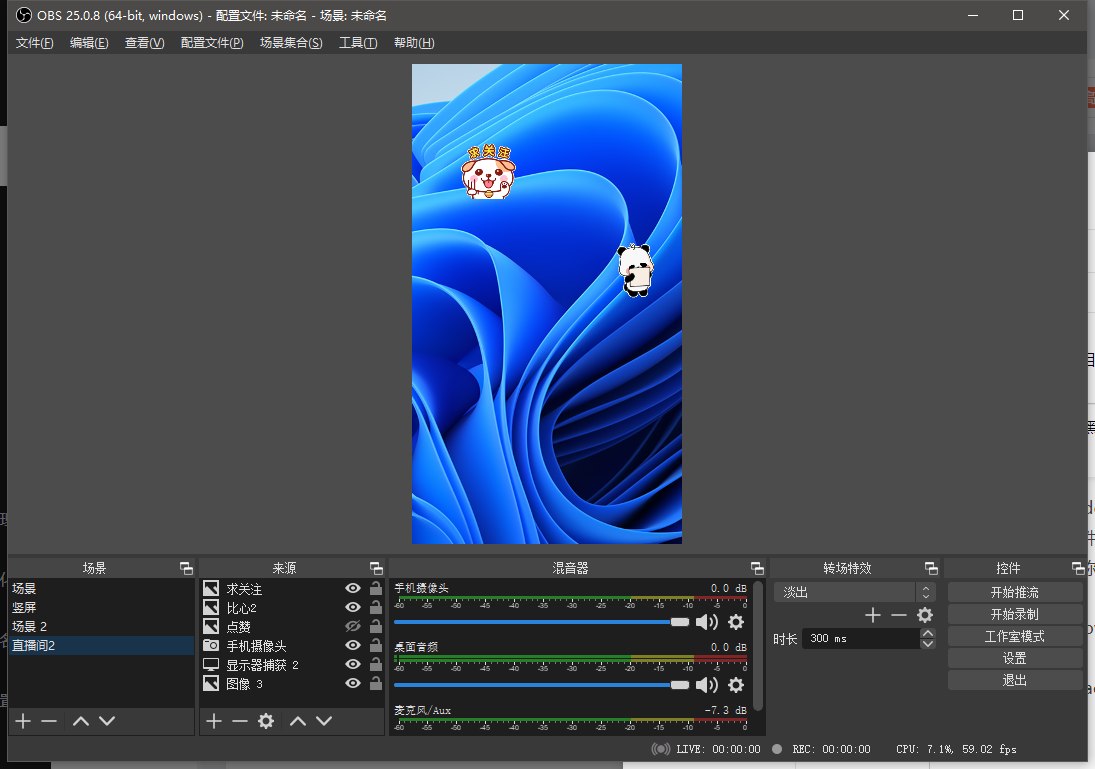Open the 淡出 transition dropdown
Screen dimensions: 1095x769
tap(854, 592)
